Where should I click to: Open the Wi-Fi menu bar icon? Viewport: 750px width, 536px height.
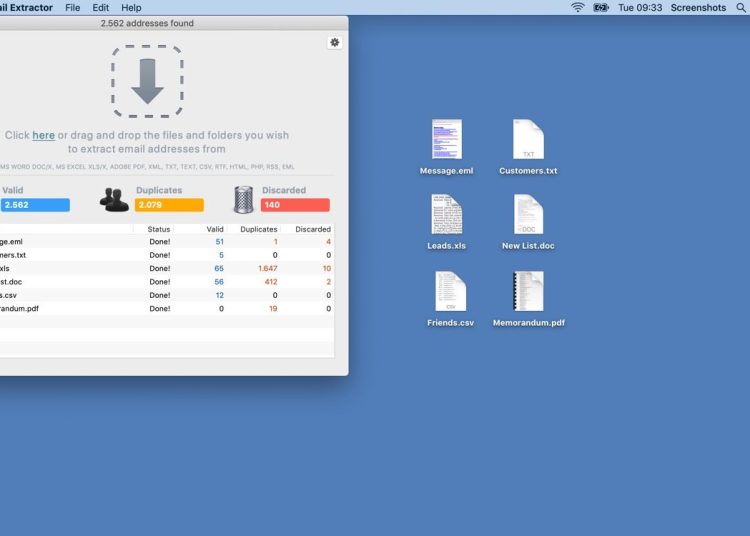[x=578, y=7]
